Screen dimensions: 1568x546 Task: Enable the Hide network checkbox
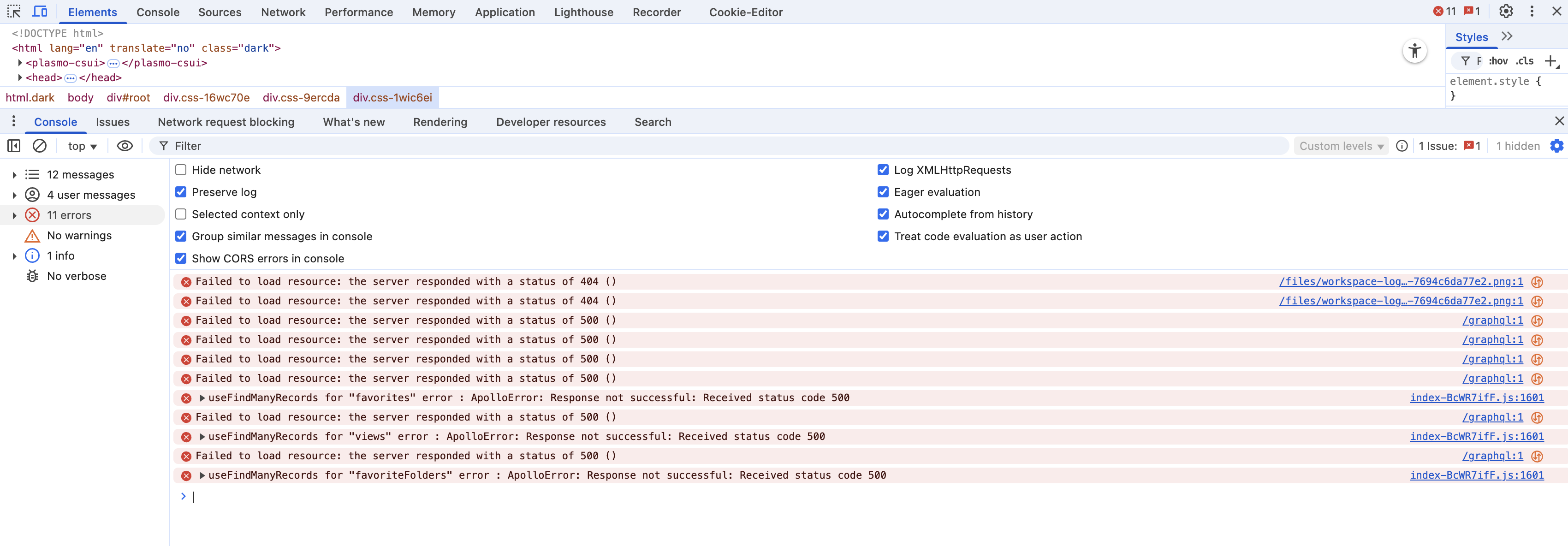pos(181,170)
